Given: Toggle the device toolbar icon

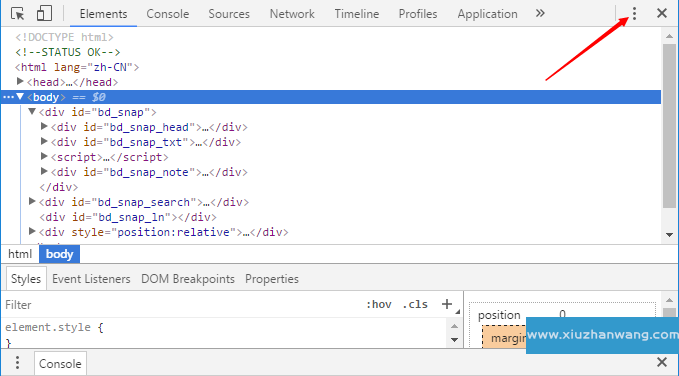Looking at the screenshot, I should [44, 13].
